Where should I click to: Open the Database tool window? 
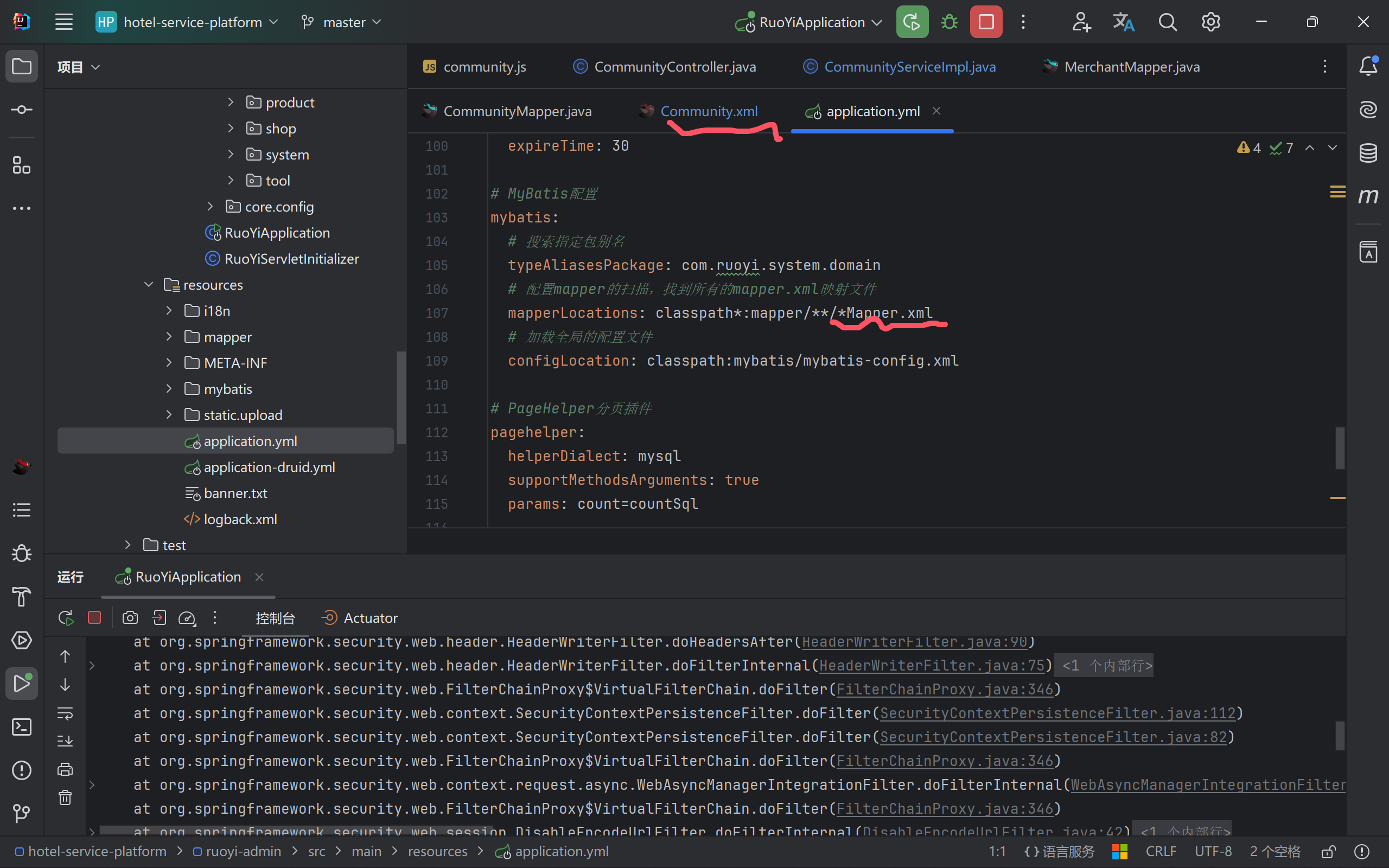point(1368,152)
